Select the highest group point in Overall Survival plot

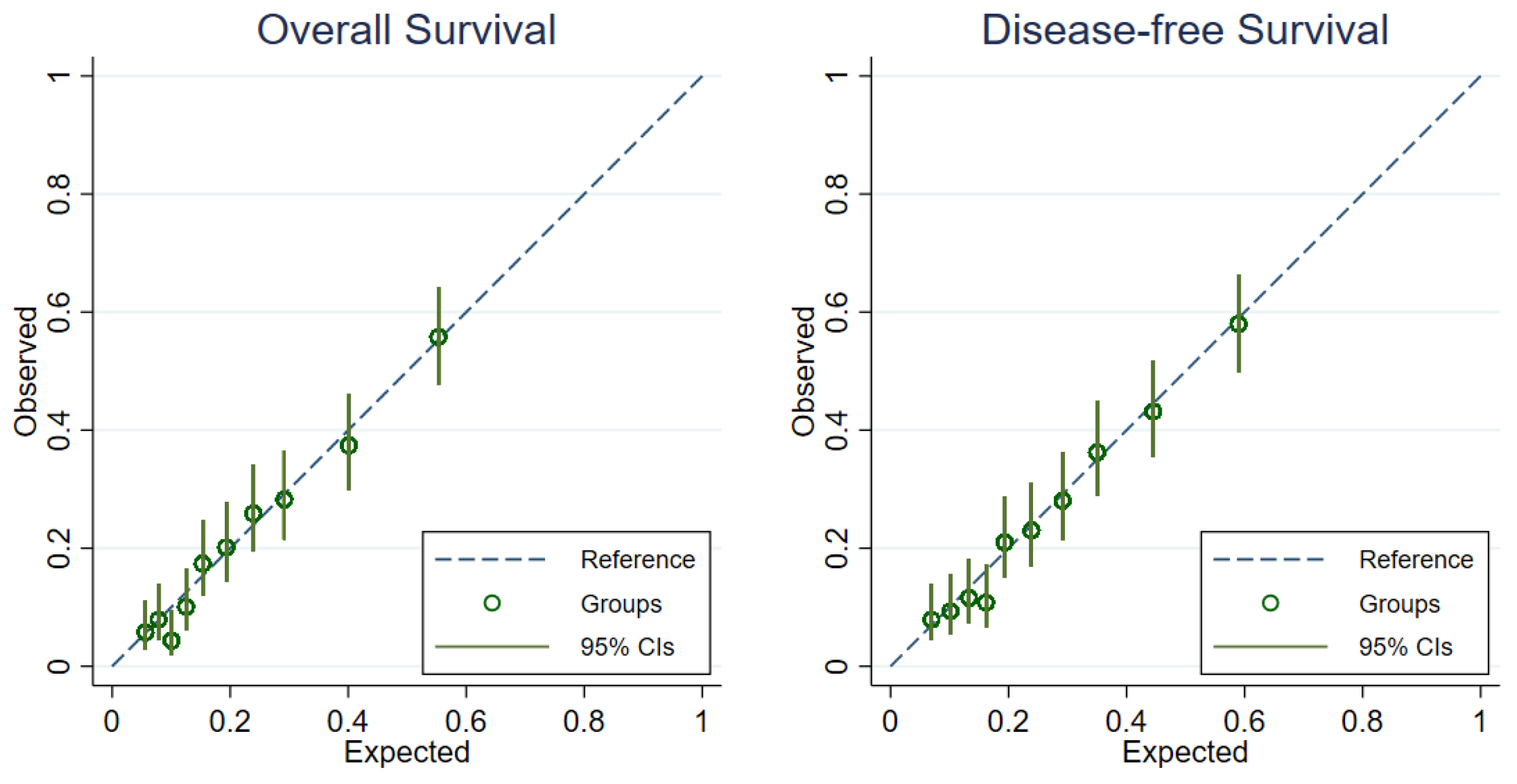pyautogui.click(x=438, y=337)
